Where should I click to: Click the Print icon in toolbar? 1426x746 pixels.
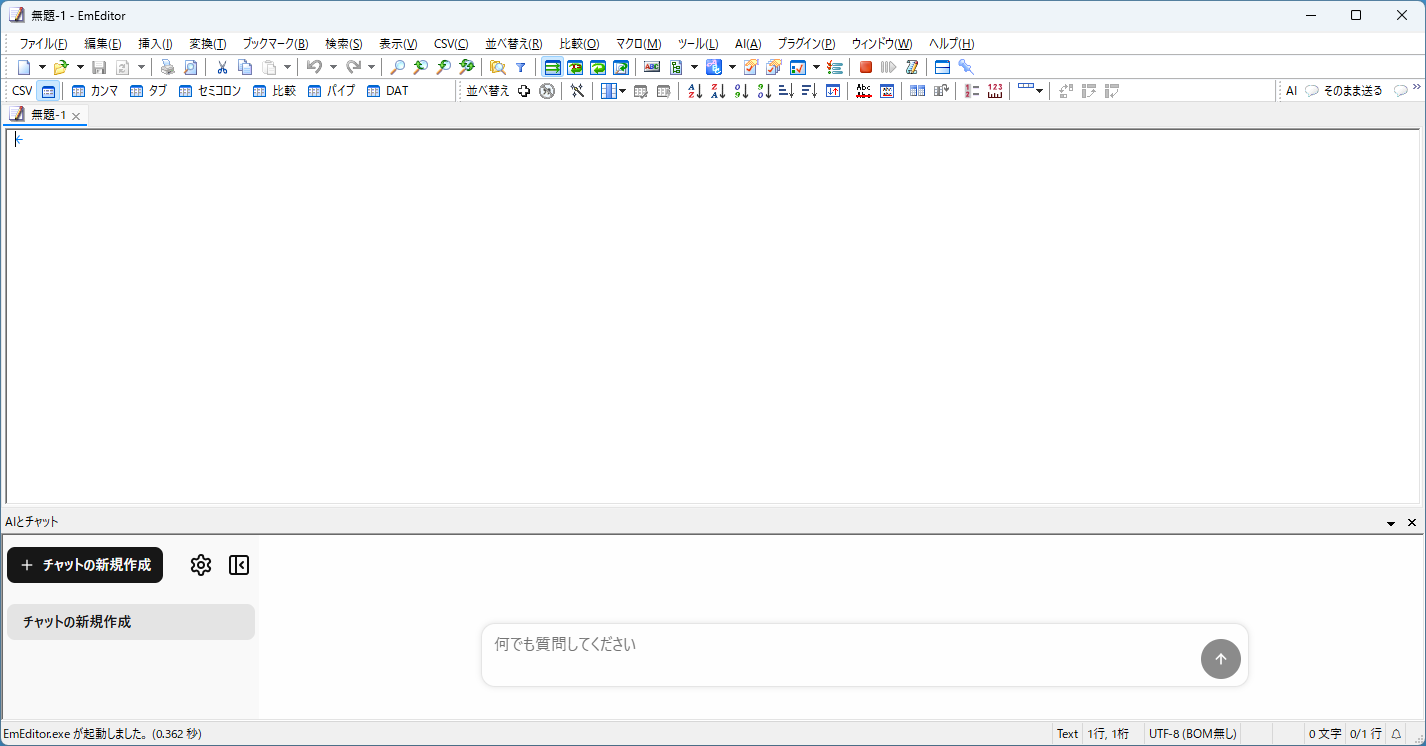coord(167,67)
